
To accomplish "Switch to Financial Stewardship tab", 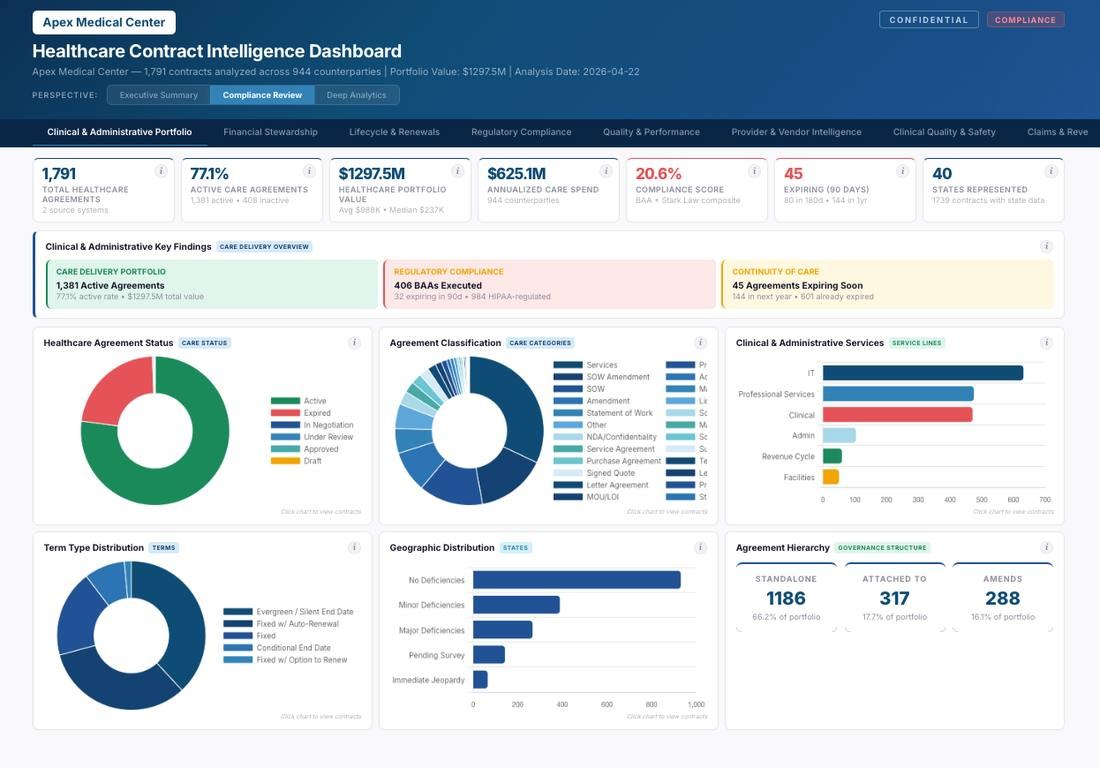I will click(x=270, y=132).
